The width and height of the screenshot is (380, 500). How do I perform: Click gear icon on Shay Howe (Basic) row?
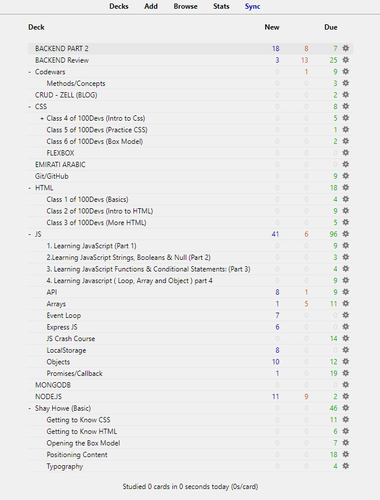[346, 408]
